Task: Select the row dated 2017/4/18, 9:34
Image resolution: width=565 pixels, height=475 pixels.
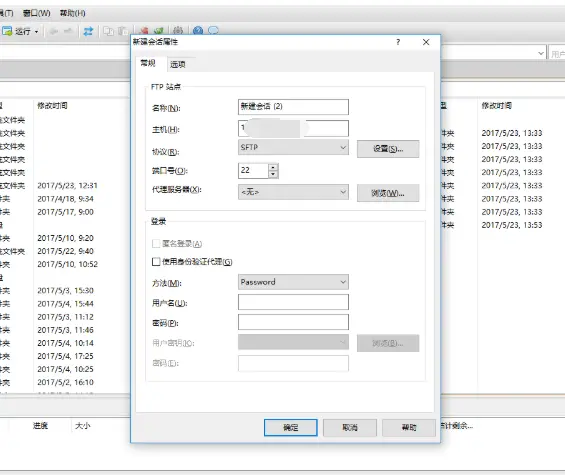Action: coord(65,199)
